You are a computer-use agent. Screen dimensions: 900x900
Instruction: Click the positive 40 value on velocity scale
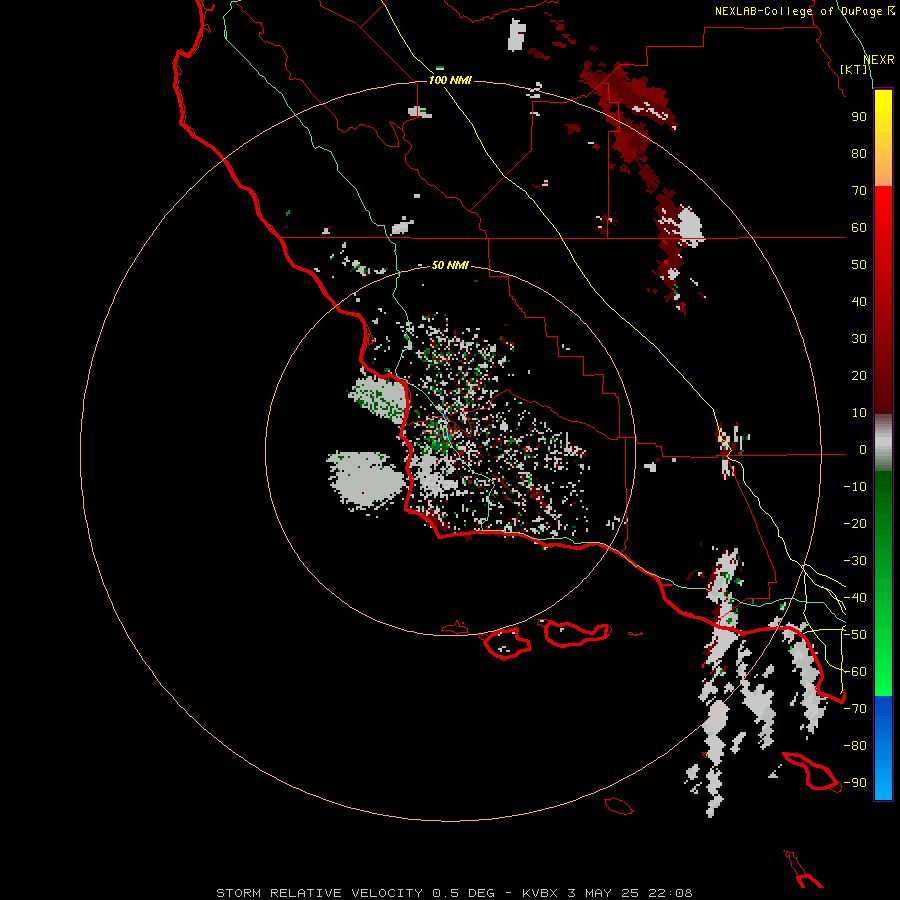pyautogui.click(x=859, y=302)
